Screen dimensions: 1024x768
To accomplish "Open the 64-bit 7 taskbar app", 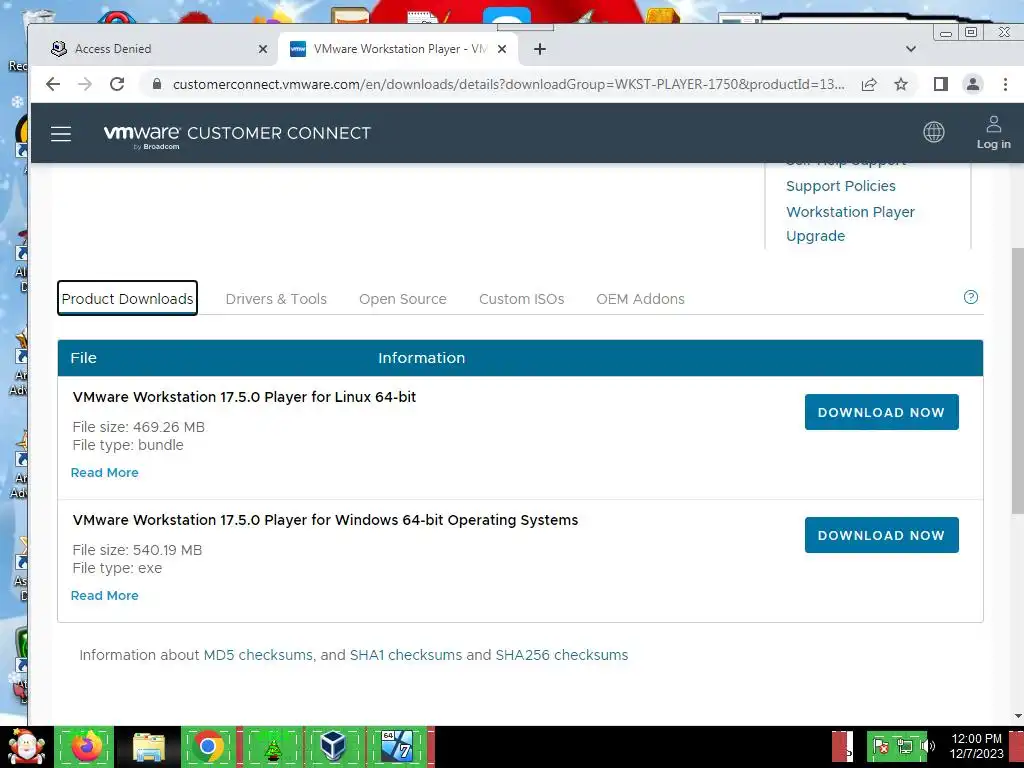I will [x=397, y=746].
